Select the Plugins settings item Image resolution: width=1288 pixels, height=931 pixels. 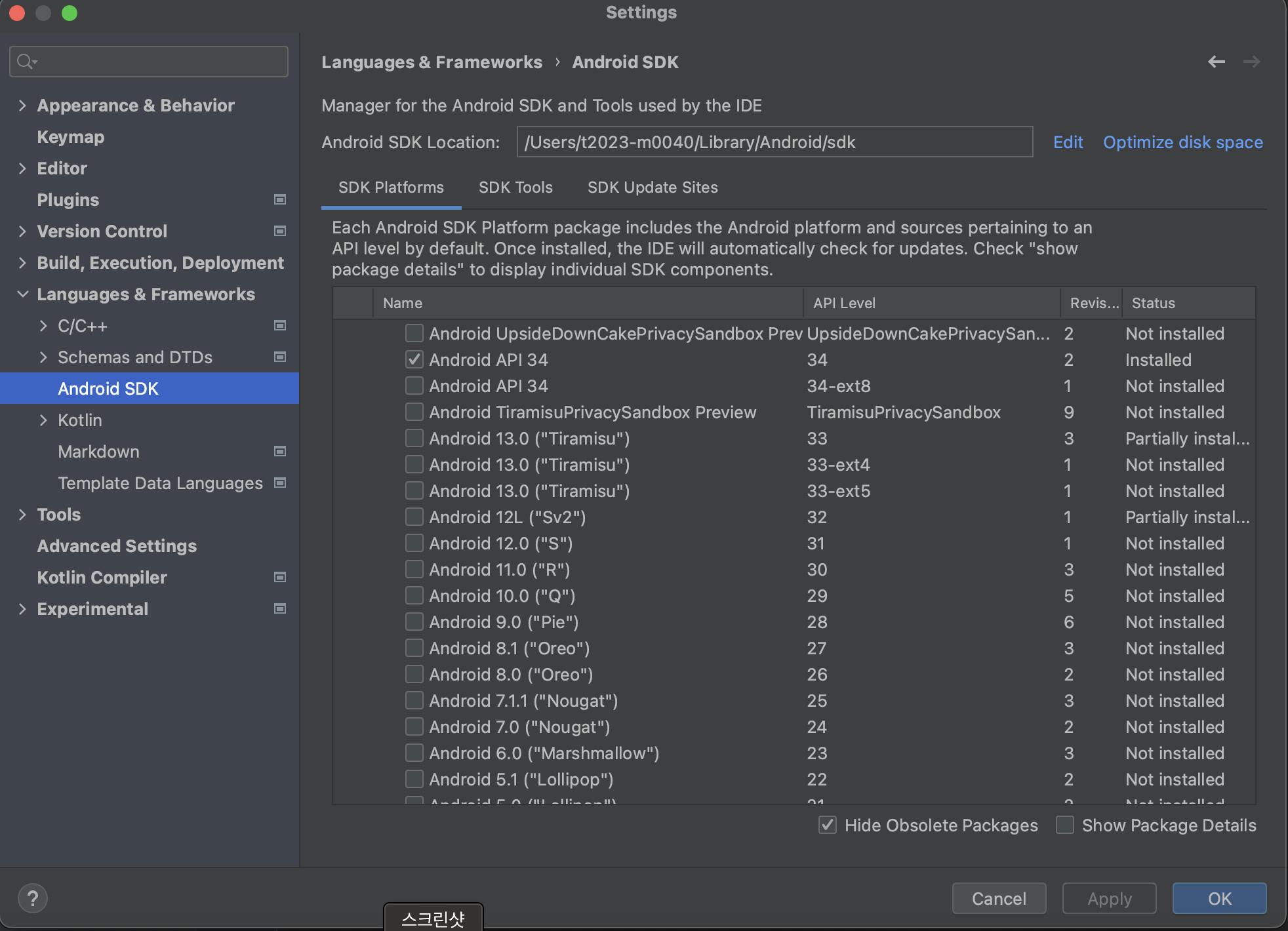pos(68,199)
